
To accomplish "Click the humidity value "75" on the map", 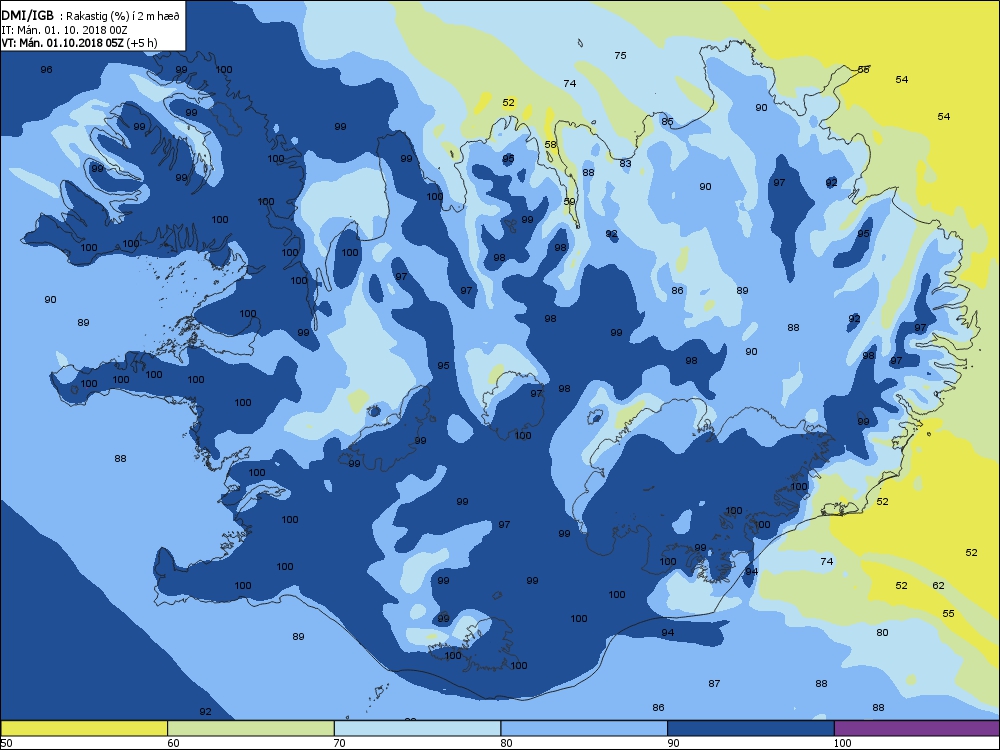I will (x=620, y=55).
